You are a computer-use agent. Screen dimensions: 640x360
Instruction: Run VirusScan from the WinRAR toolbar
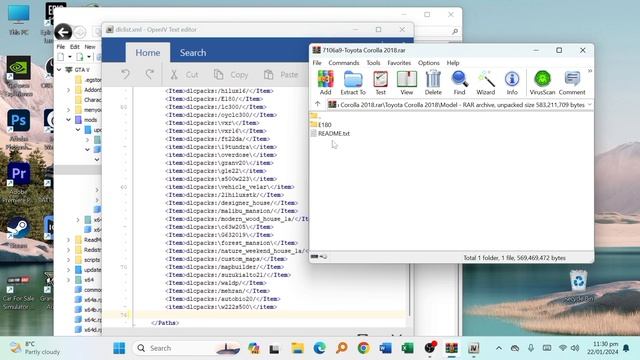tap(542, 82)
